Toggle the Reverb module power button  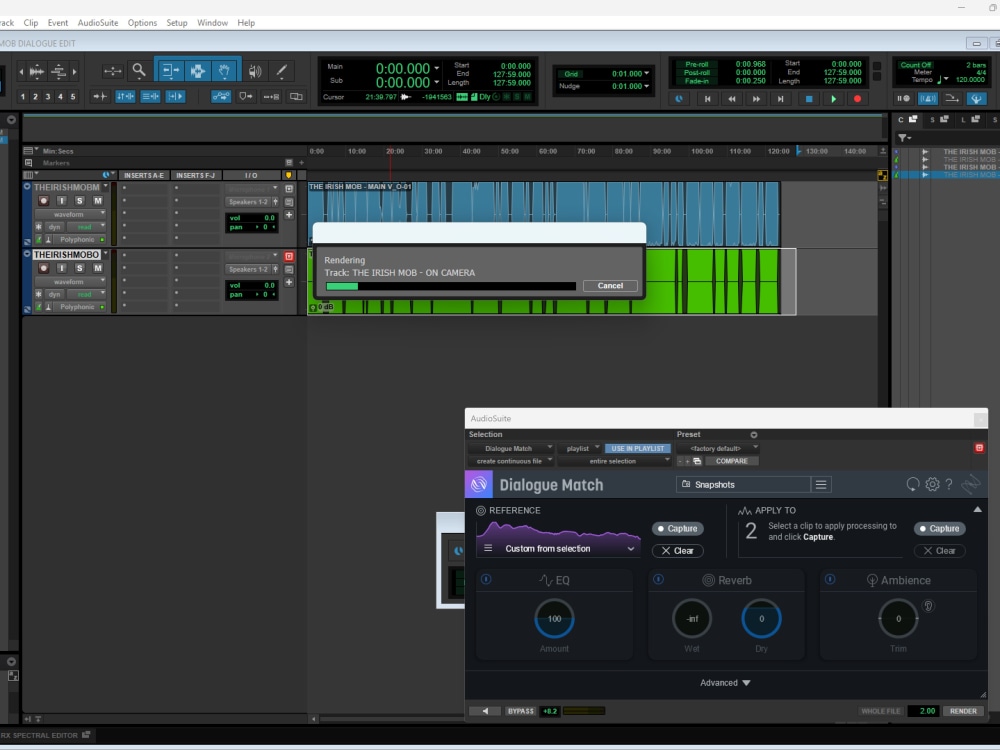pyautogui.click(x=658, y=579)
